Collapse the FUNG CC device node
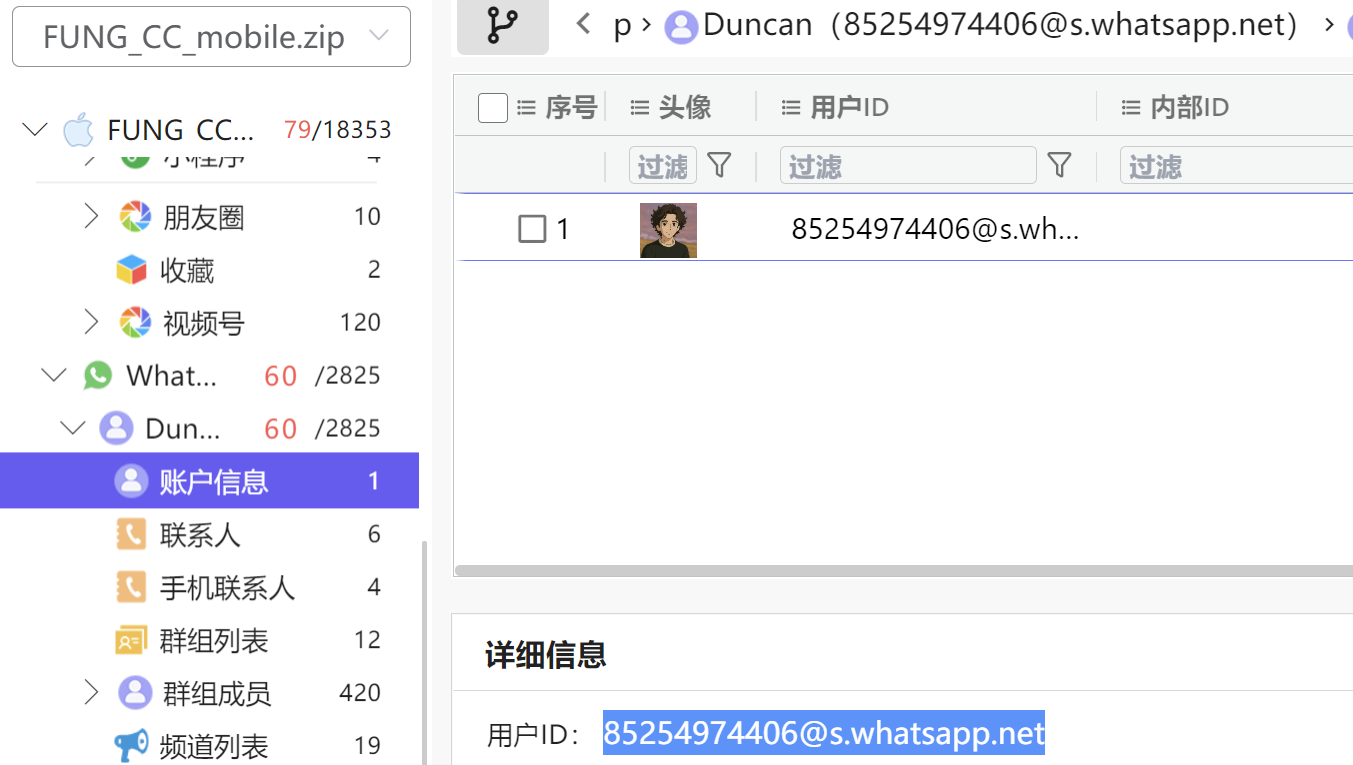The height and width of the screenshot is (765, 1353). click(x=35, y=130)
